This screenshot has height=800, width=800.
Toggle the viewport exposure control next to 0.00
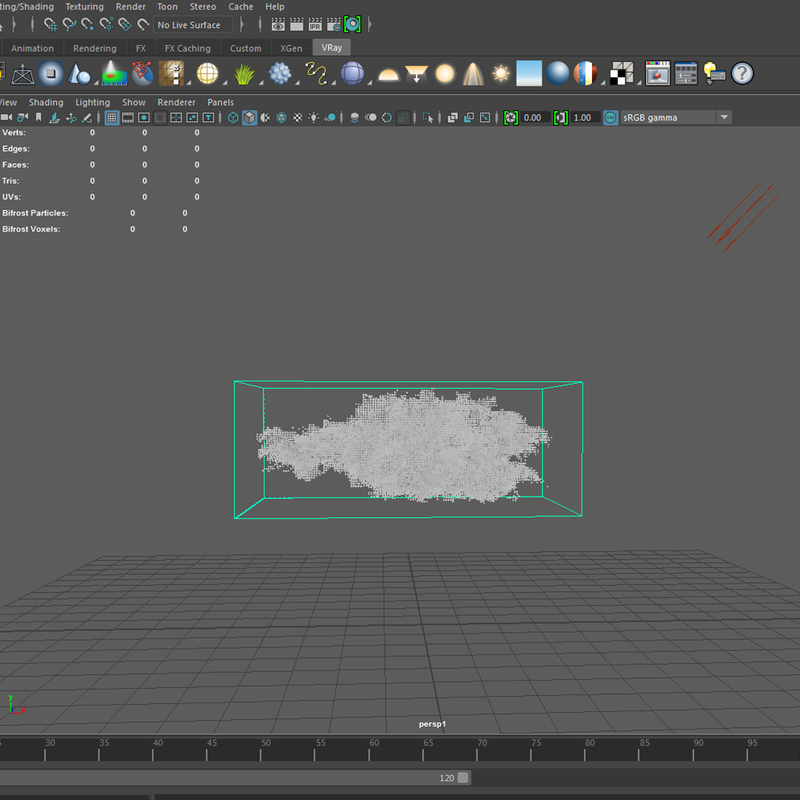pyautogui.click(x=509, y=117)
